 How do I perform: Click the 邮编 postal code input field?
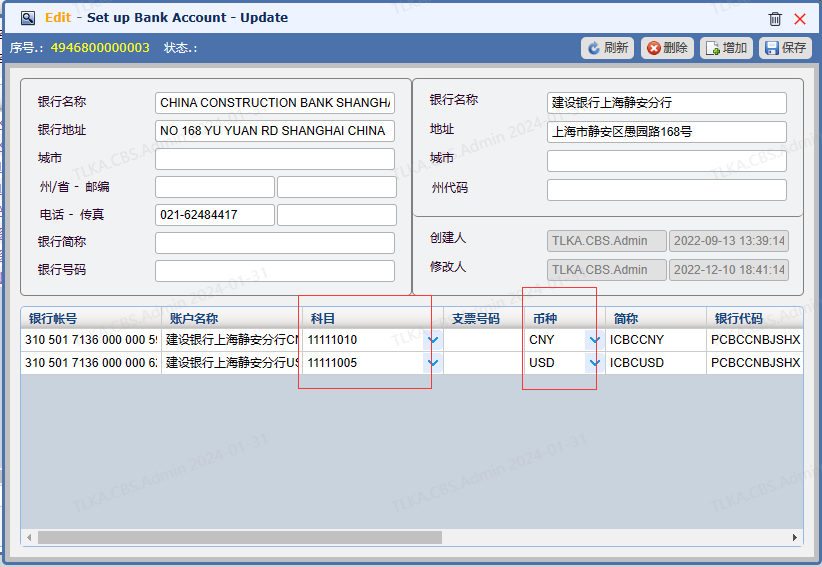(x=337, y=187)
